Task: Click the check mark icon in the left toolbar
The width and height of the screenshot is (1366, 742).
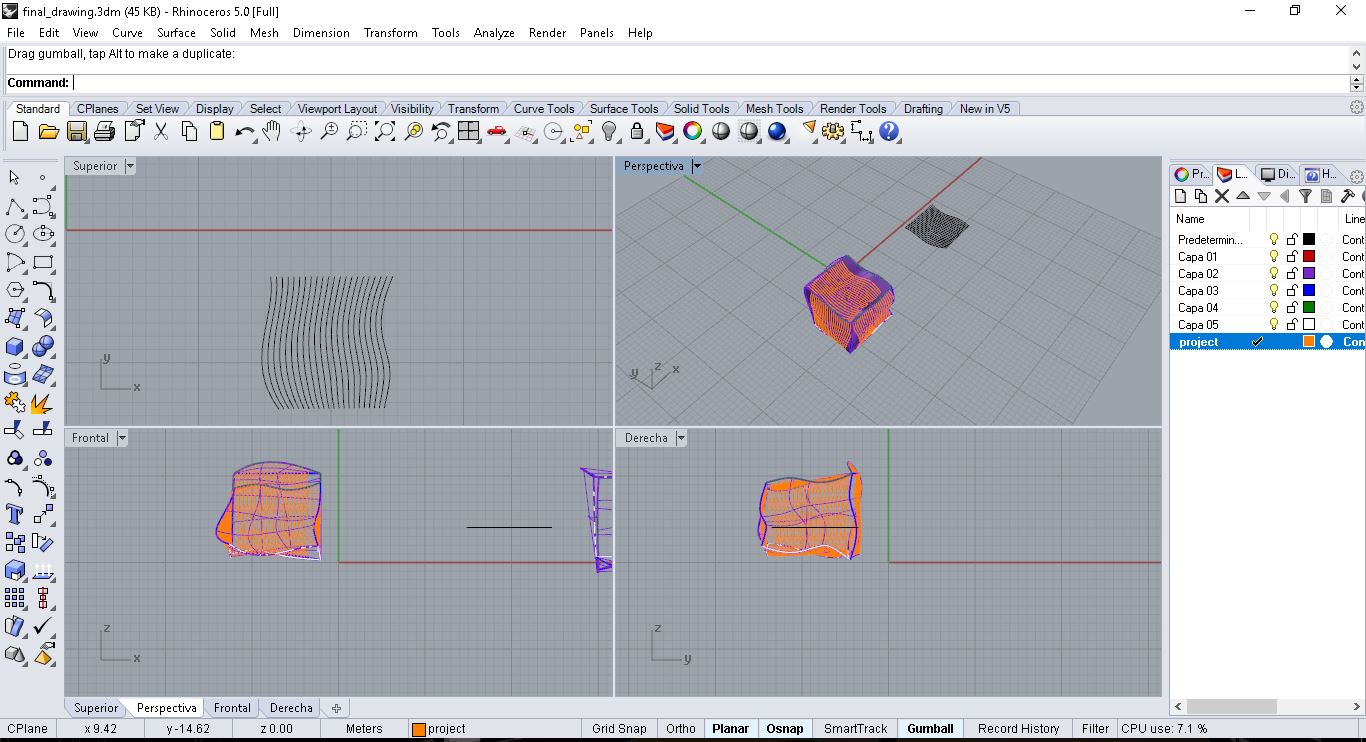Action: coord(43,626)
